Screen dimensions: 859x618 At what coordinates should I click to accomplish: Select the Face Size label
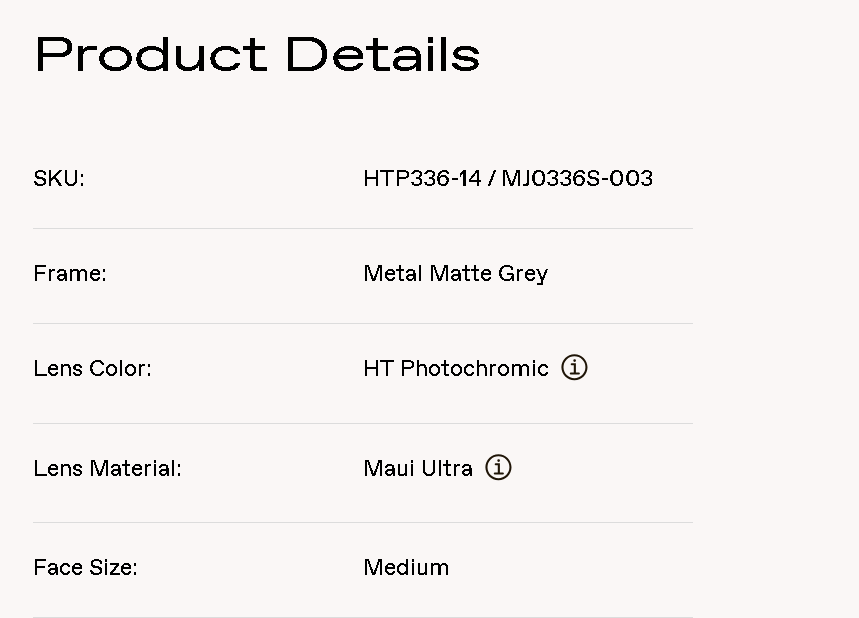tap(85, 568)
